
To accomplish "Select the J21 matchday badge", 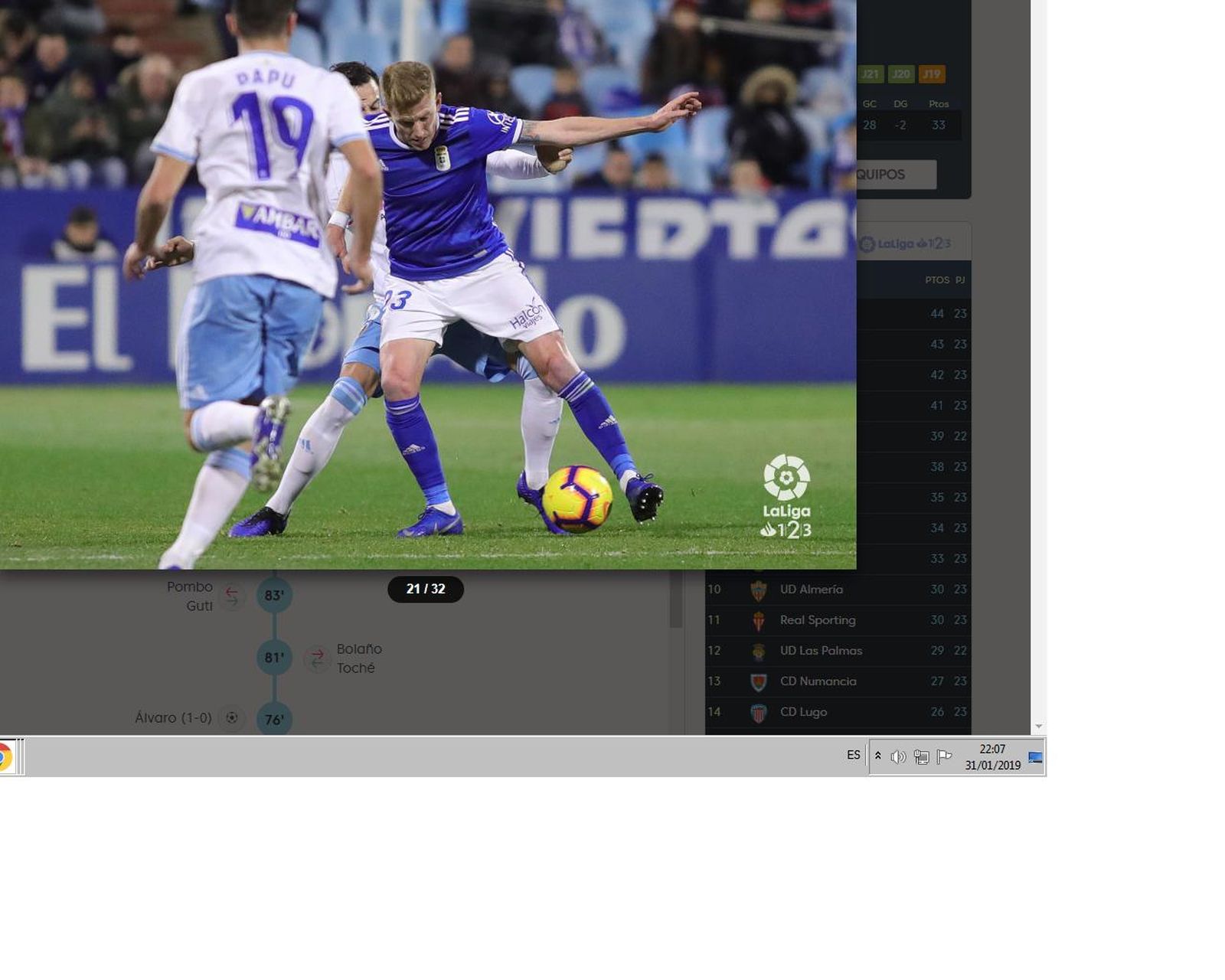I will (870, 74).
